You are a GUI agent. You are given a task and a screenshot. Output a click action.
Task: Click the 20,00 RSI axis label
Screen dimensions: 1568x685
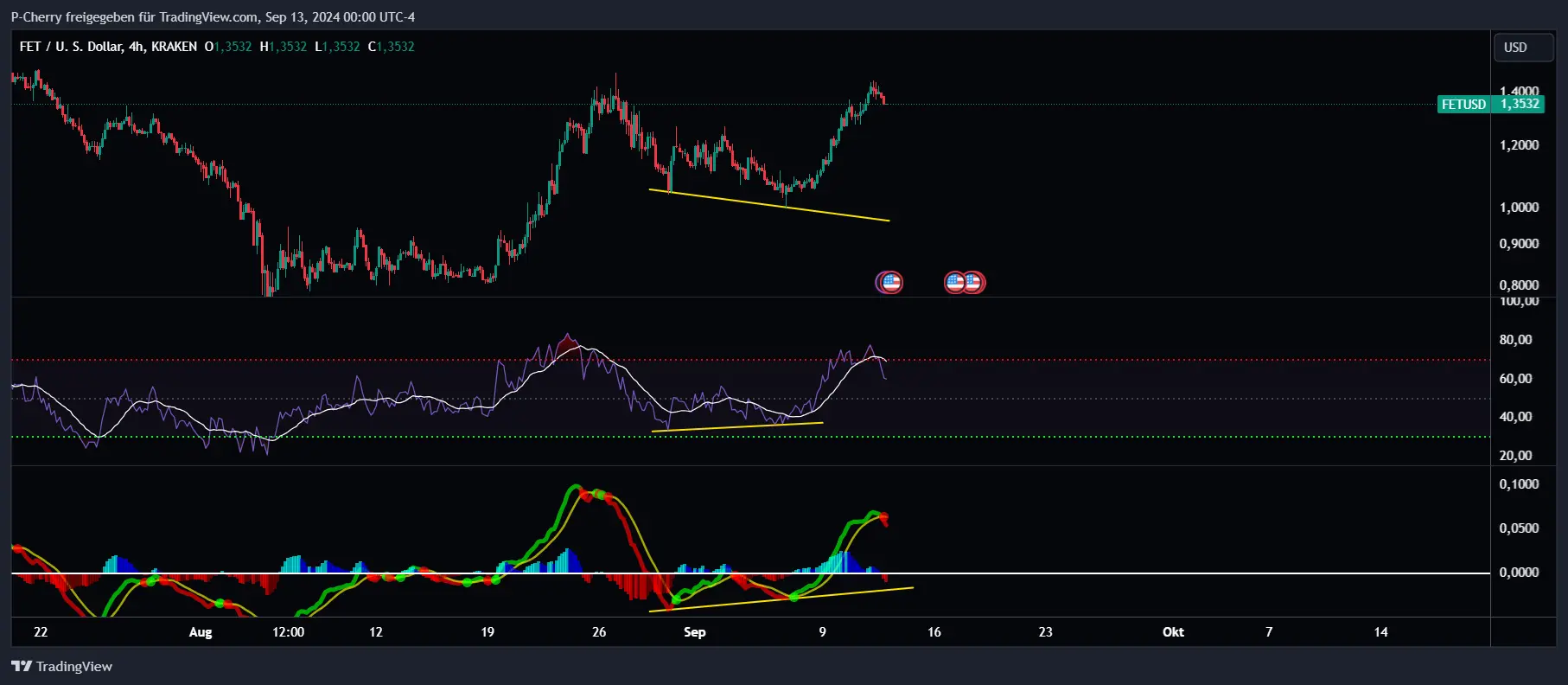click(1515, 456)
